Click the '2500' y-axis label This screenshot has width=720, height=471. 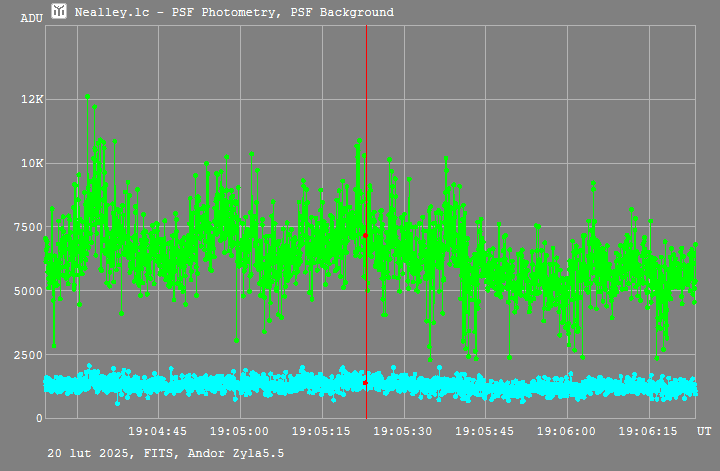coord(28,355)
